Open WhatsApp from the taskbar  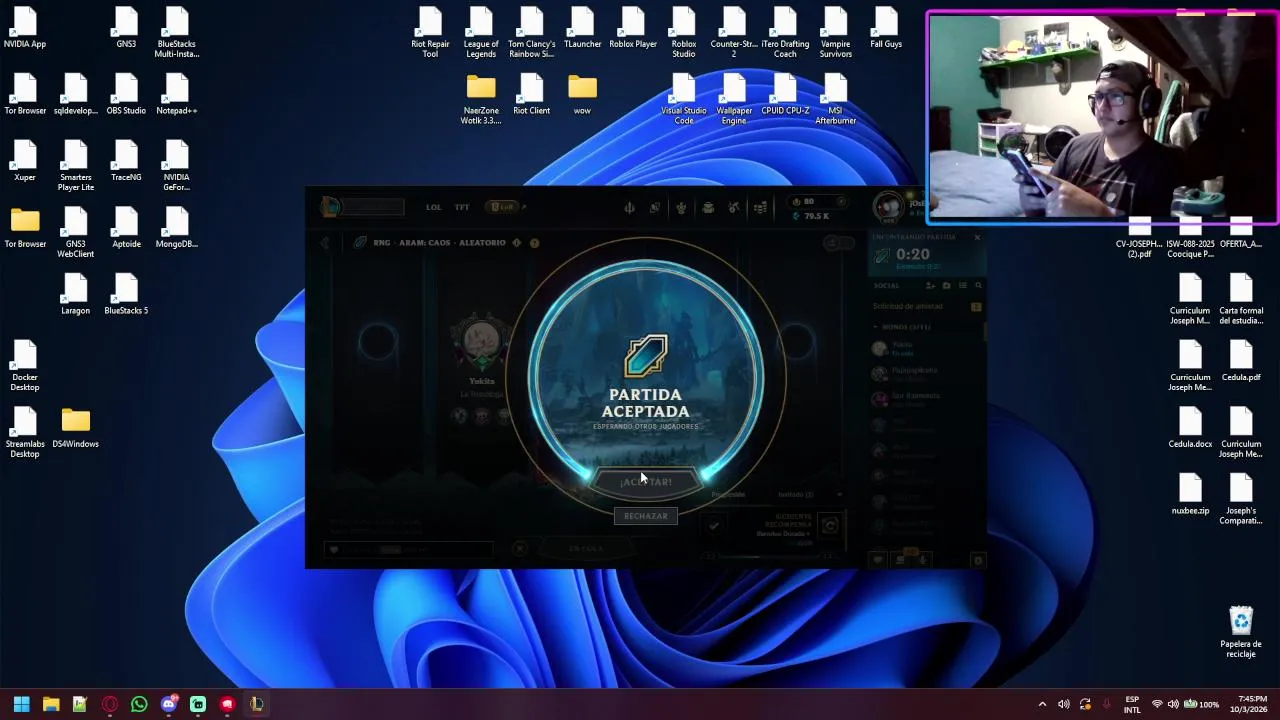tap(139, 704)
